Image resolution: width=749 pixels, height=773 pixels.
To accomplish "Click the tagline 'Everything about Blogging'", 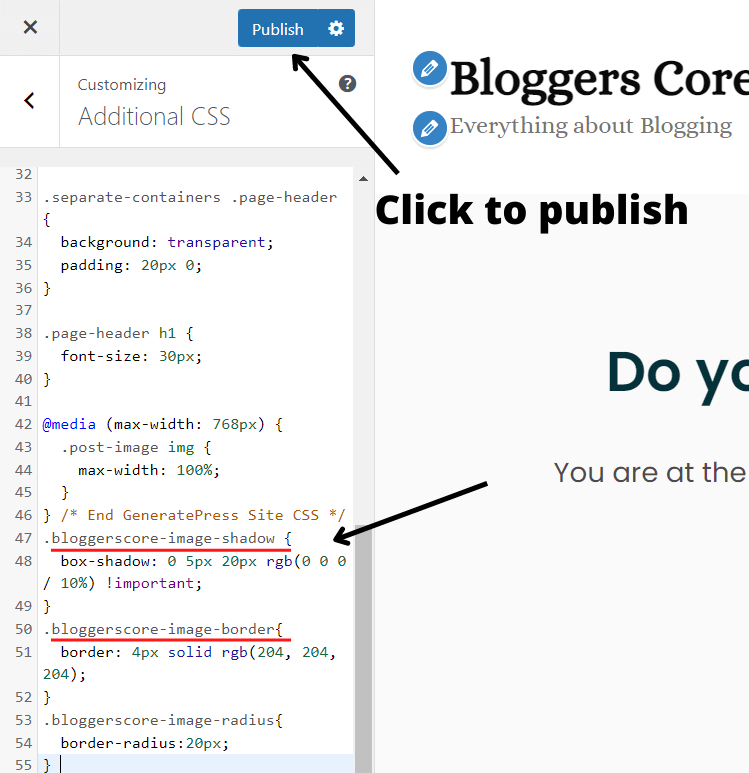I will 591,126.
